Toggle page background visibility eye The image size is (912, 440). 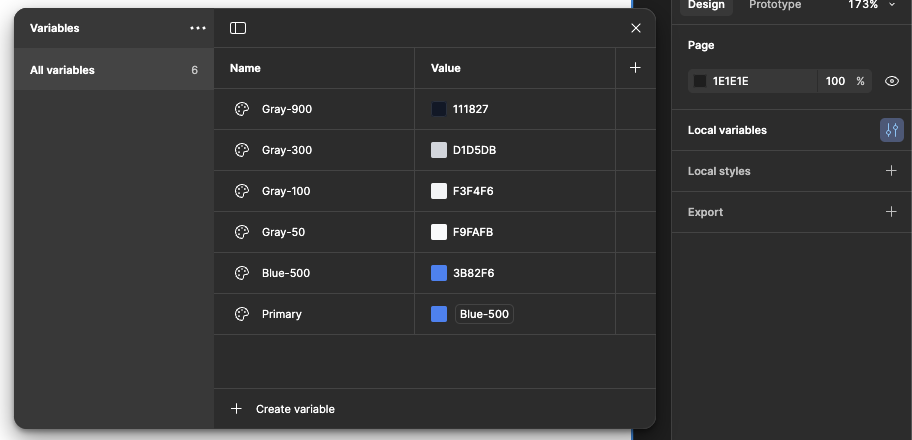click(892, 81)
